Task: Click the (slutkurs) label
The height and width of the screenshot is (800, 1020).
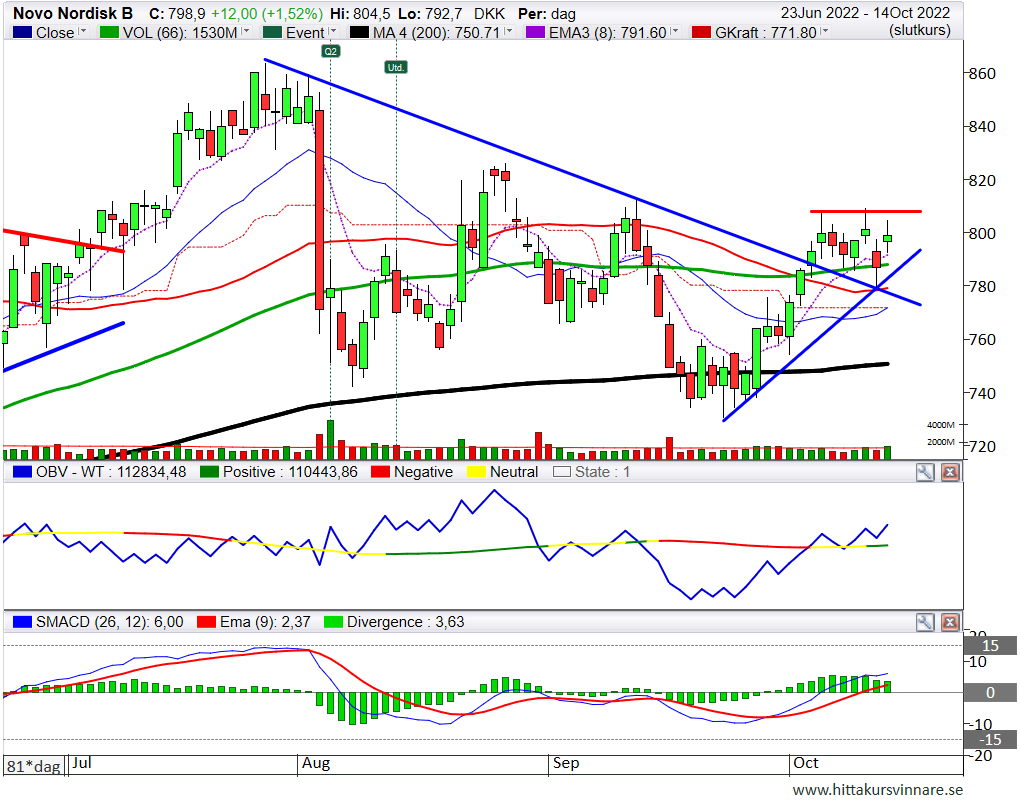Action: pyautogui.click(x=920, y=30)
